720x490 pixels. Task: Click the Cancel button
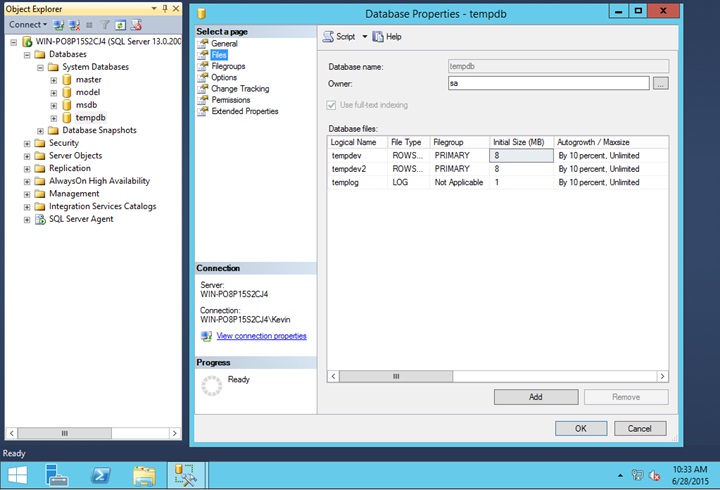coord(640,428)
